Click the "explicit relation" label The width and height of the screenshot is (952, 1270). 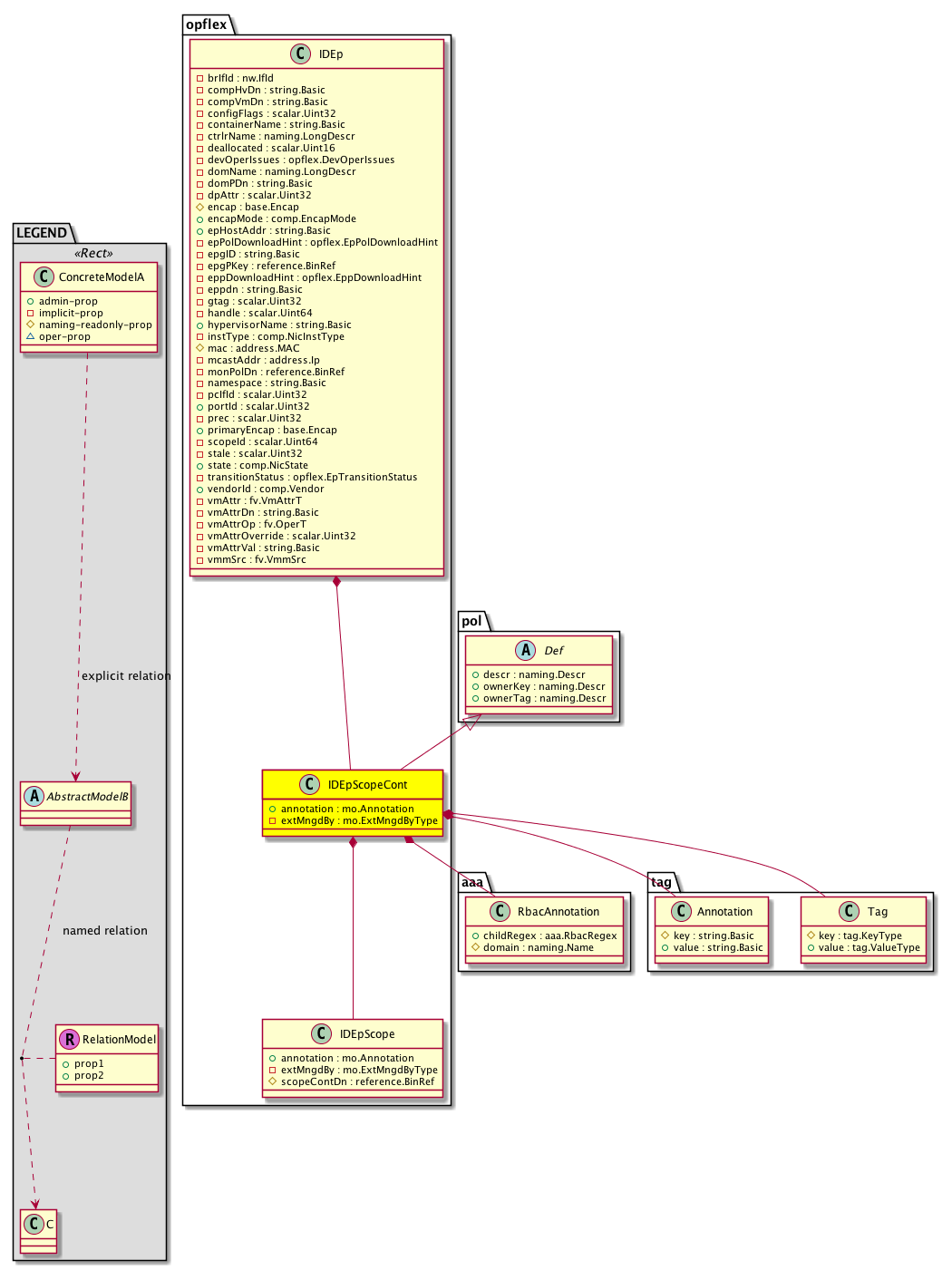[x=126, y=676]
